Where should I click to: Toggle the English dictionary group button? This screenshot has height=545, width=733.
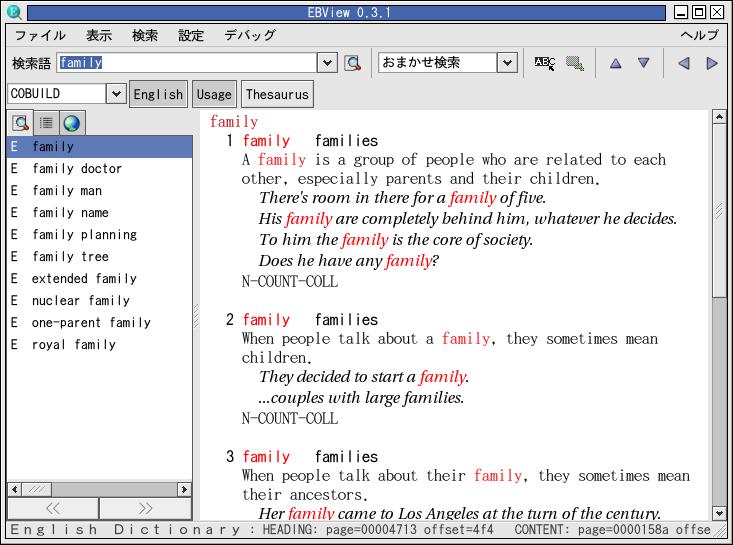(158, 94)
